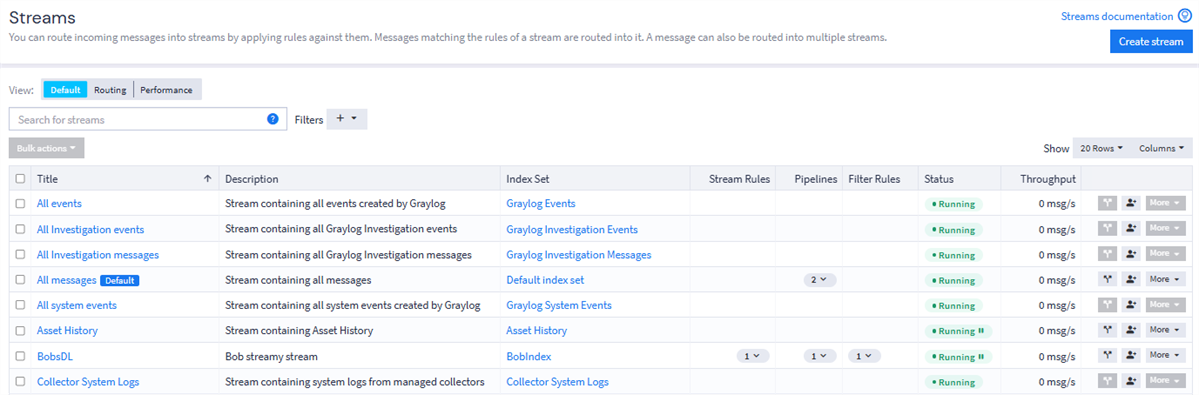The height and width of the screenshot is (395, 1199).
Task: Switch to the Performance view
Action: point(167,89)
